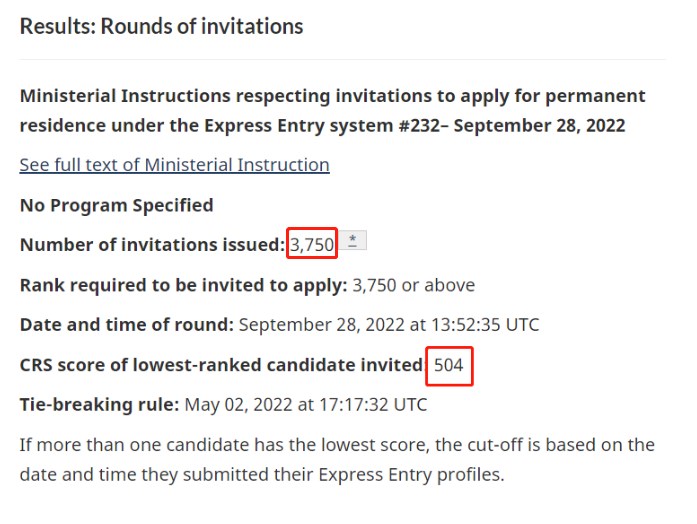Click Rank required to be invited label
Viewport: 697px width, 524px height.
point(183,285)
